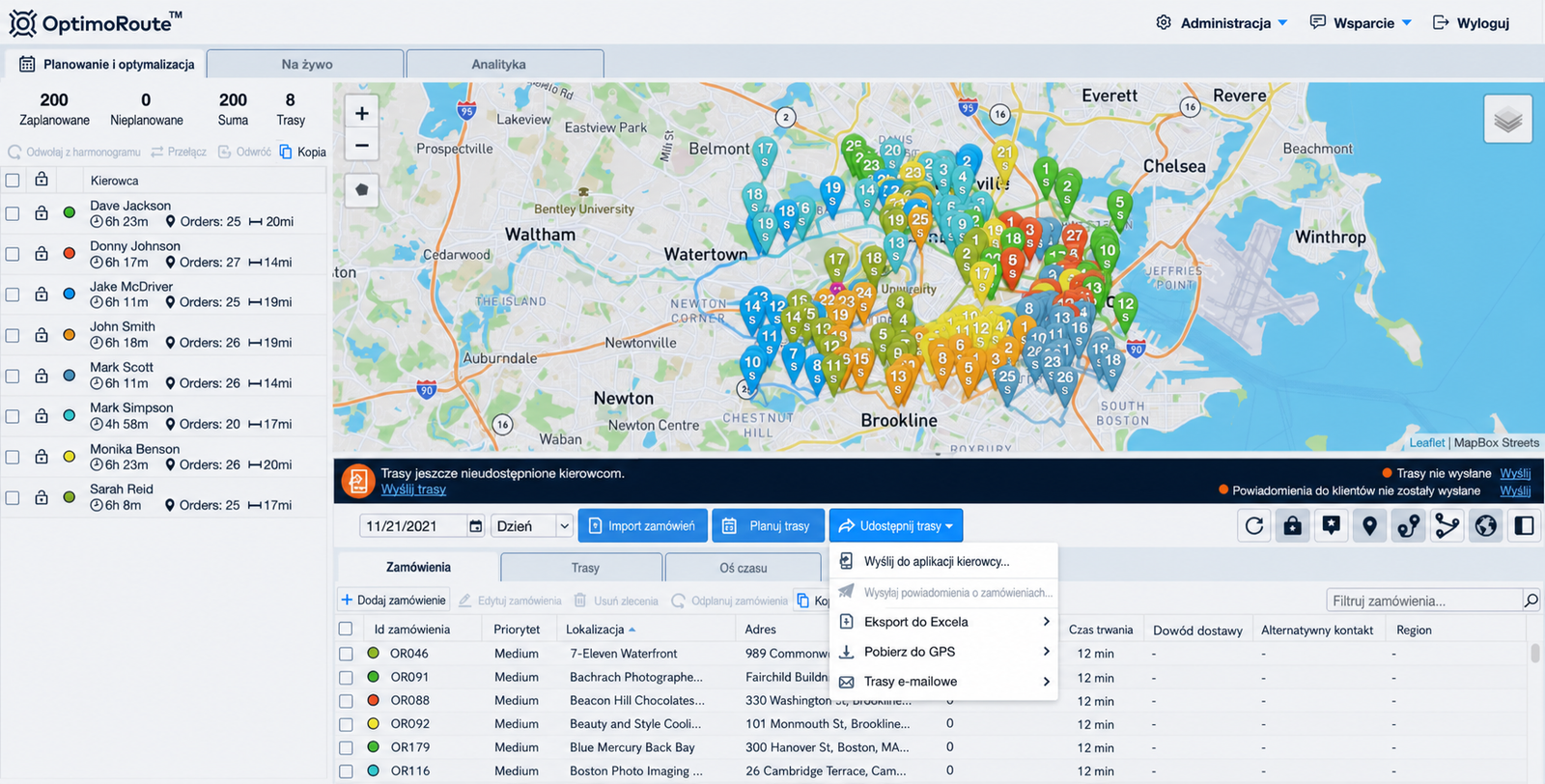The height and width of the screenshot is (784, 1545).
Task: Switch to Na żywo tab
Action: [306, 64]
